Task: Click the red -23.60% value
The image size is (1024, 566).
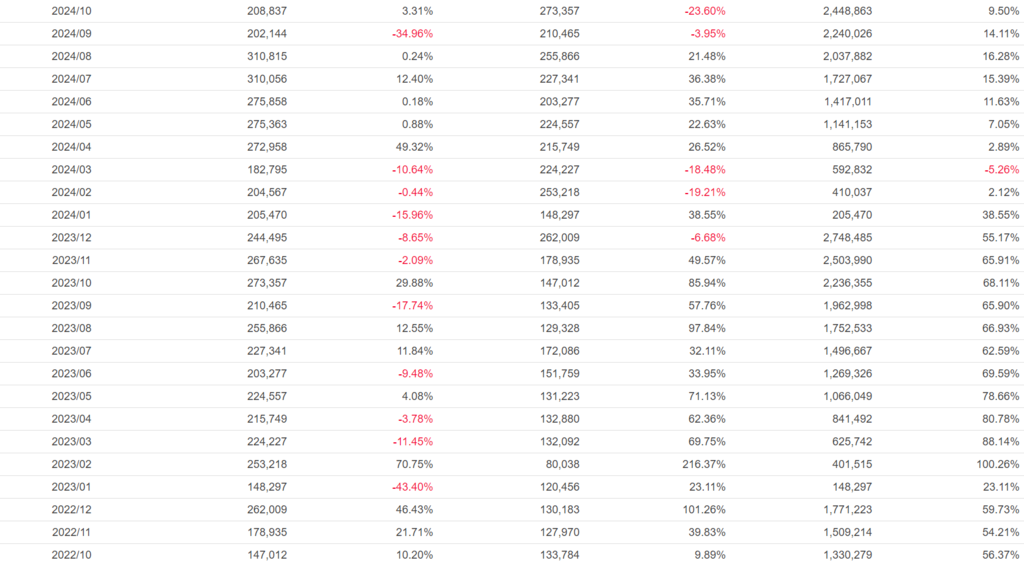Action: 705,11
